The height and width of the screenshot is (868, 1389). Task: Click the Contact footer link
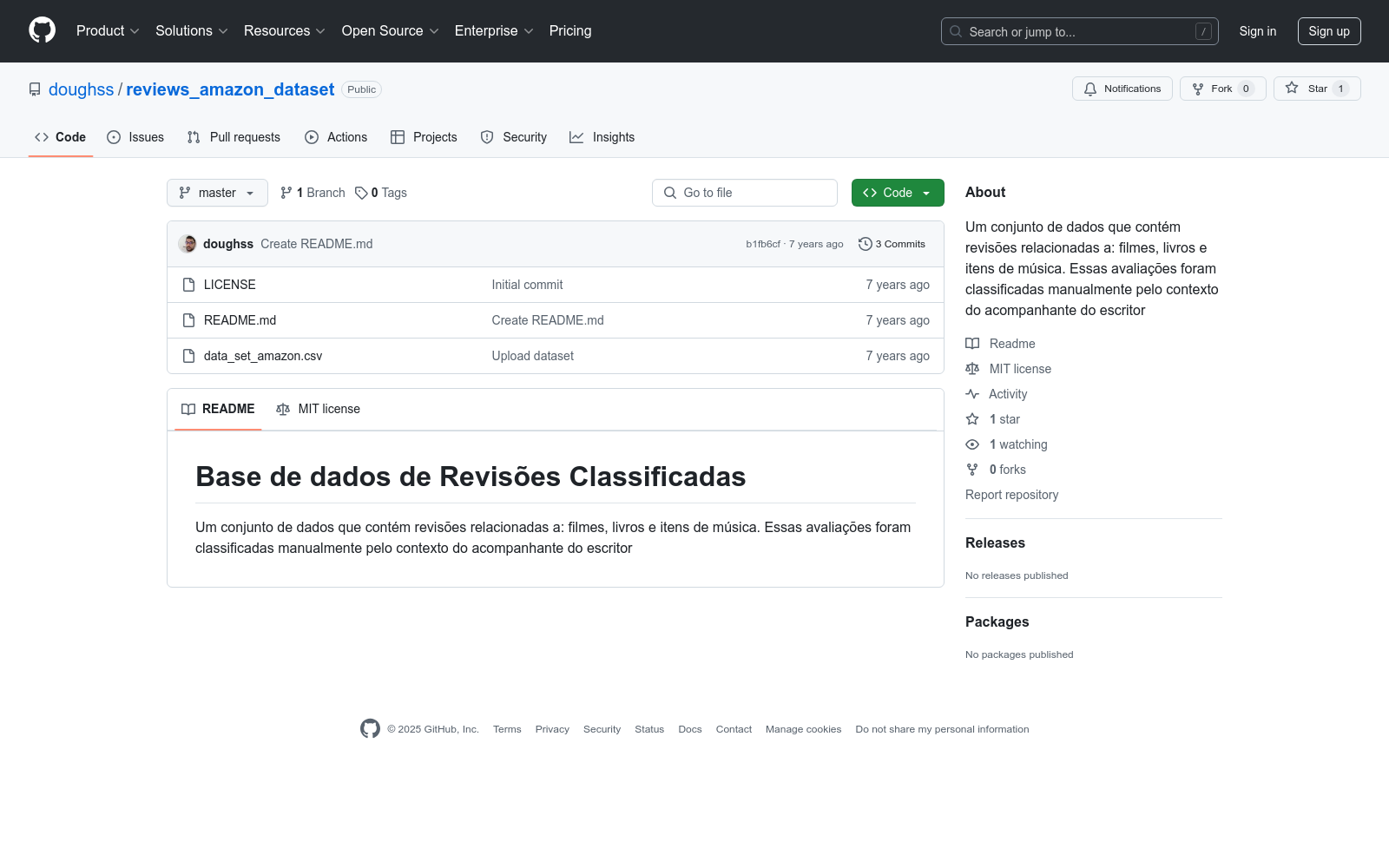734,729
